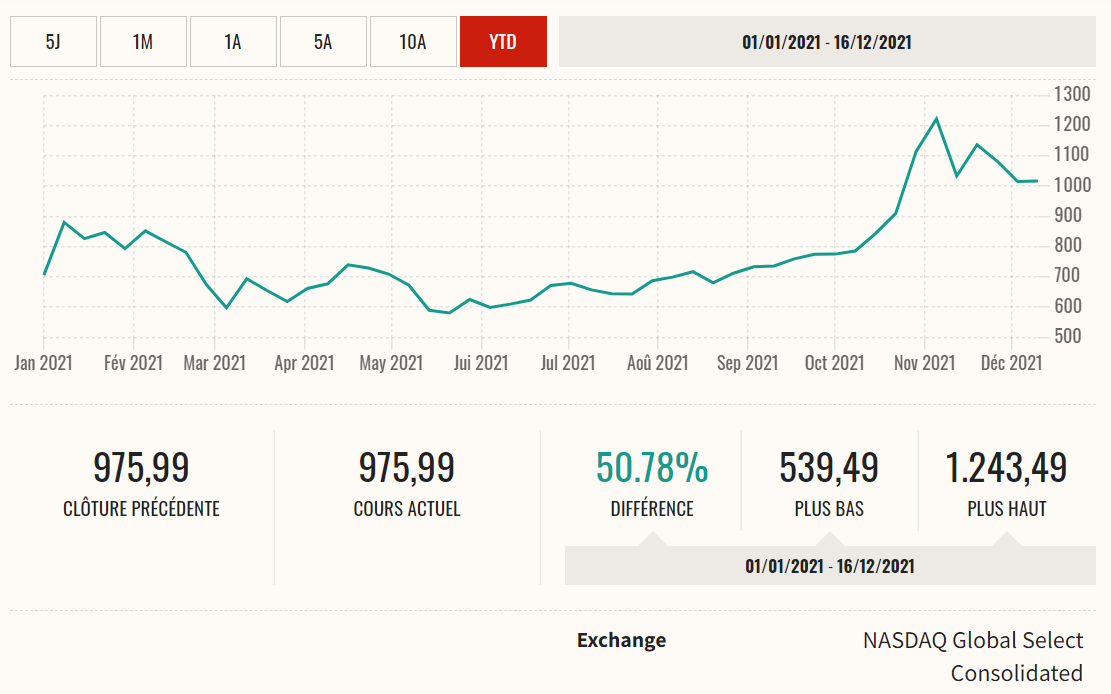Click the Plus Haut value 1.243,49
1111x694 pixels.
[x=1006, y=468]
